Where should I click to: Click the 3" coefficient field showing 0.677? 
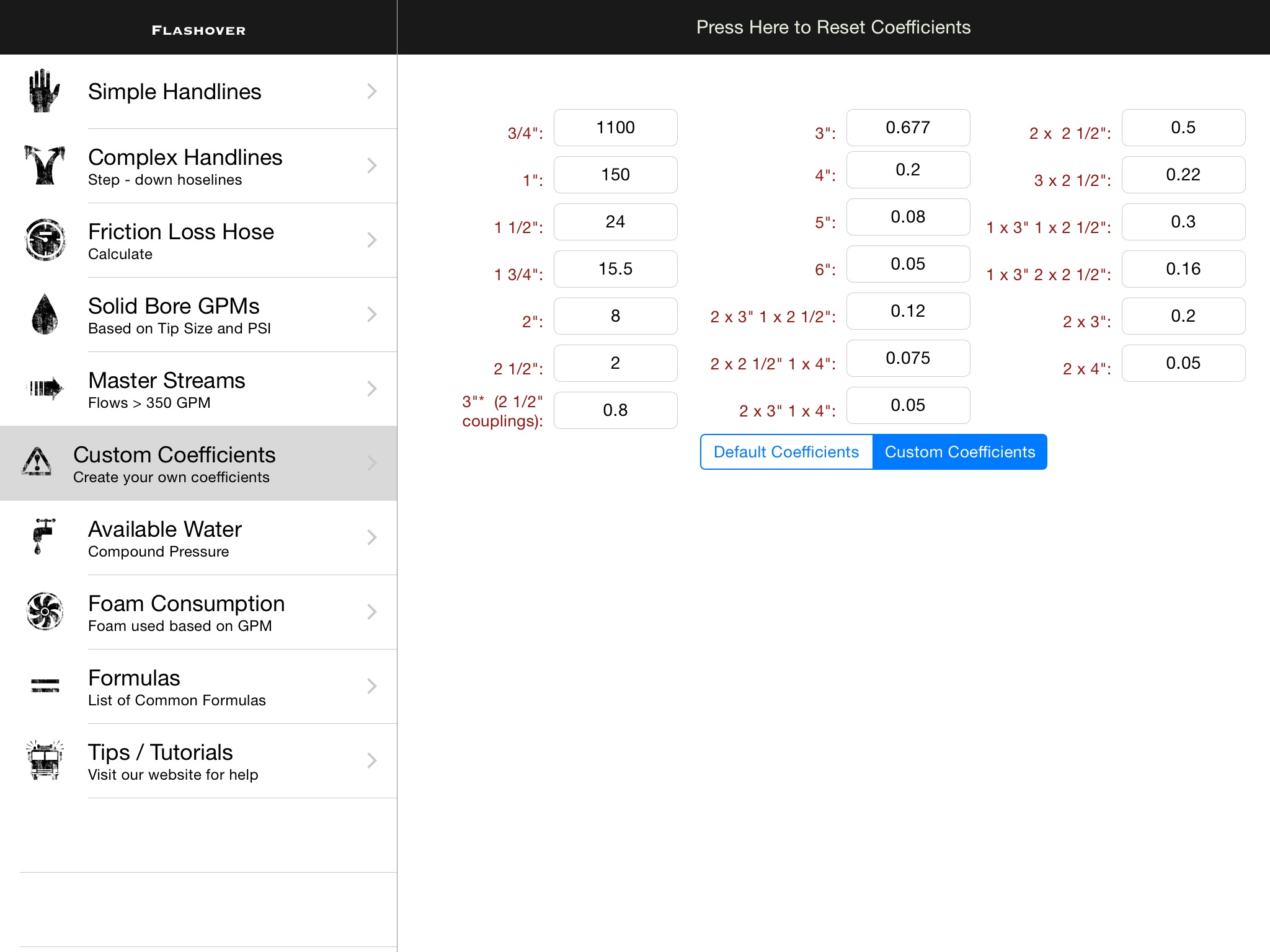(x=908, y=128)
